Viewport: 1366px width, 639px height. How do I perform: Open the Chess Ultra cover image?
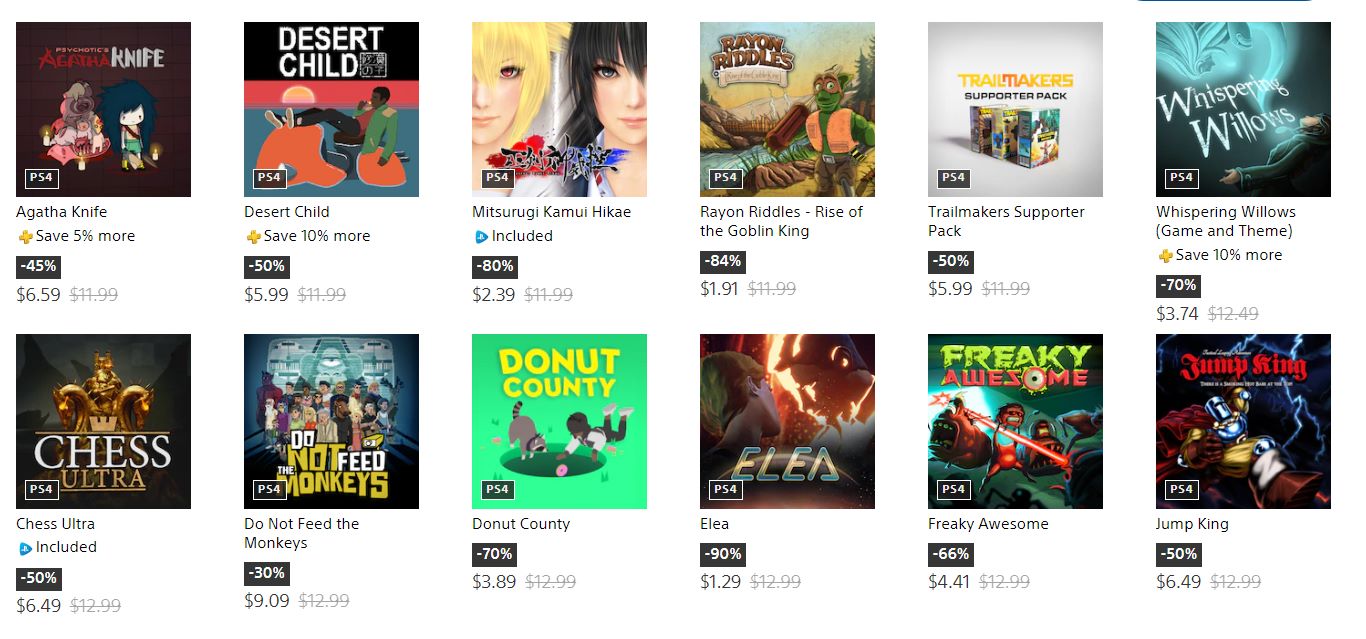(x=103, y=421)
